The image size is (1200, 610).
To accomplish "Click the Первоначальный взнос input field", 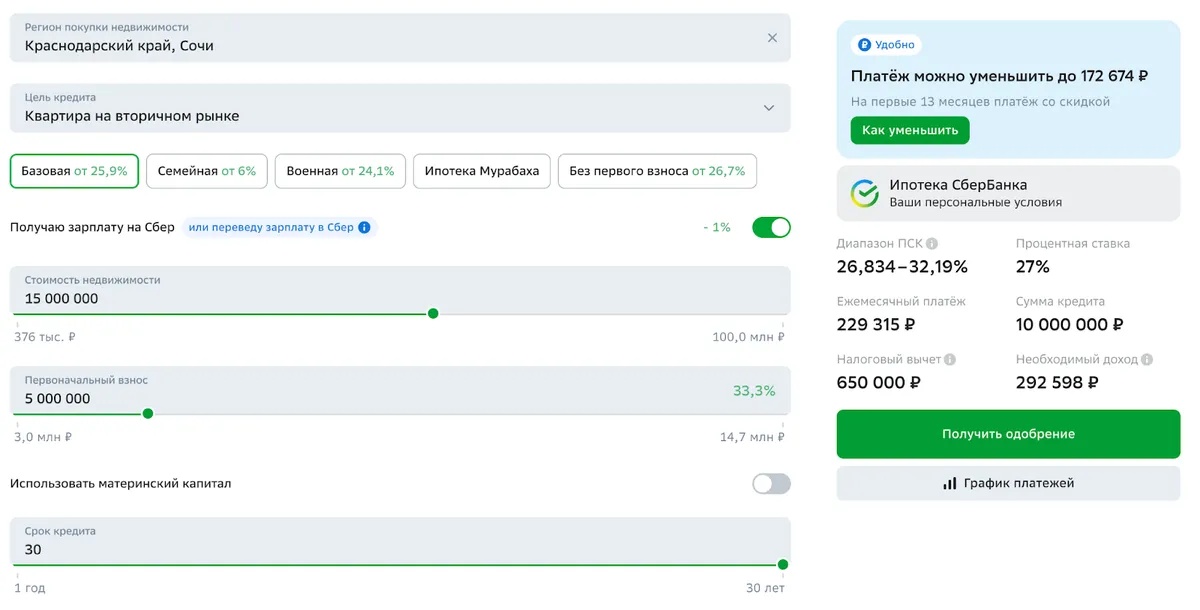I will click(400, 390).
